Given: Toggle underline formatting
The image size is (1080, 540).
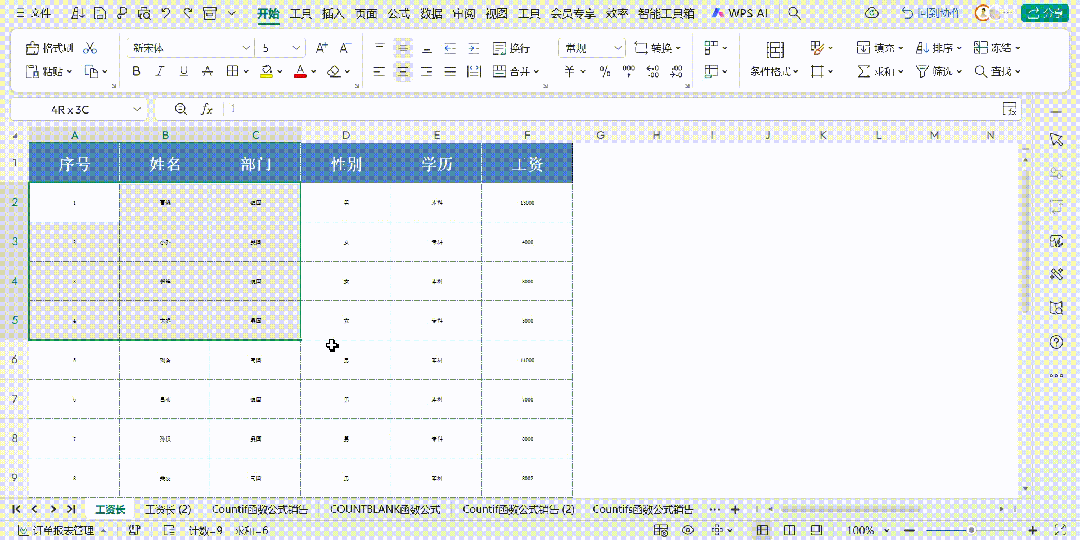Looking at the screenshot, I should pos(183,71).
